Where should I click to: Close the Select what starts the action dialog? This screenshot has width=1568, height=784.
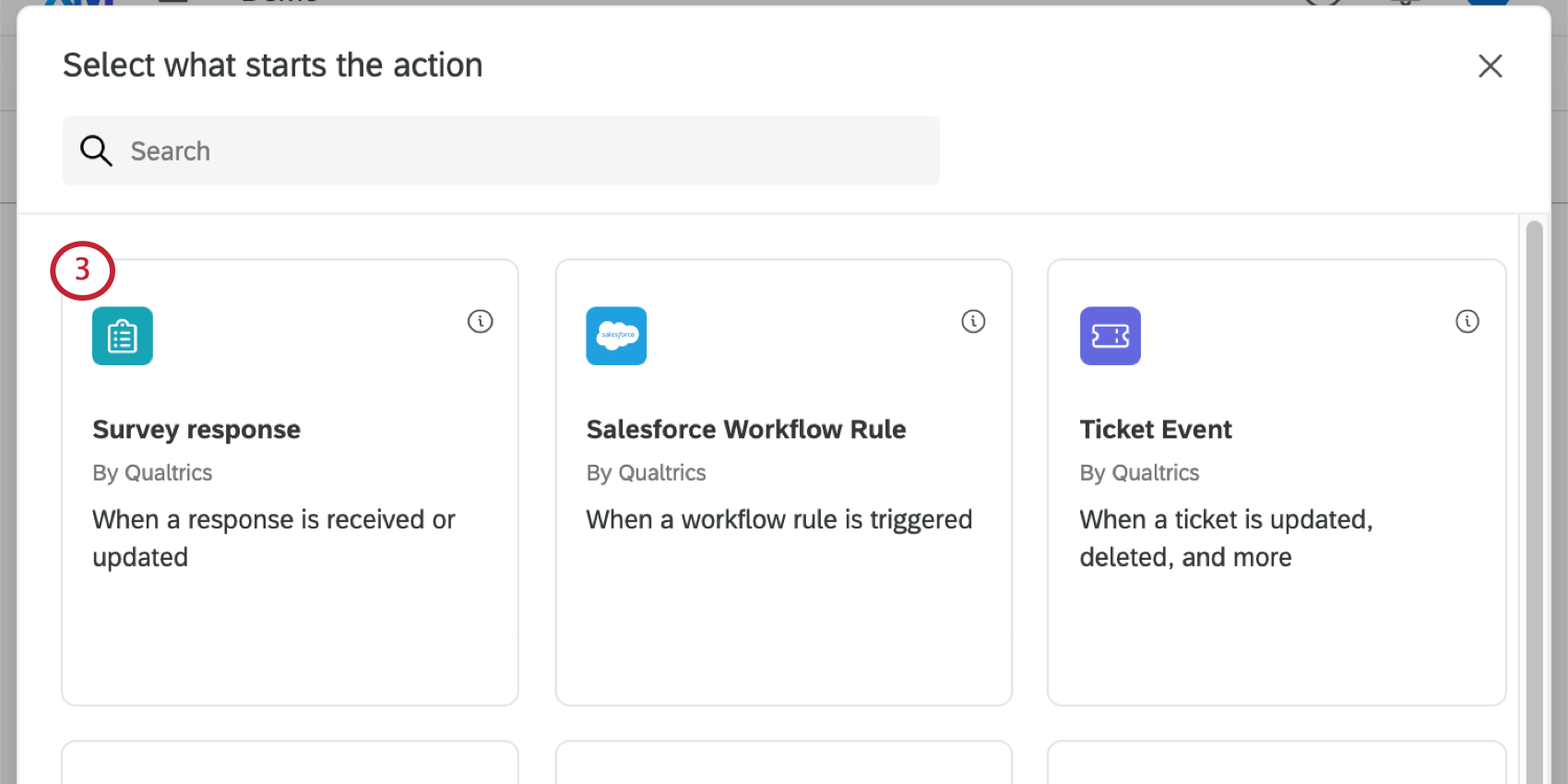pyautogui.click(x=1491, y=65)
